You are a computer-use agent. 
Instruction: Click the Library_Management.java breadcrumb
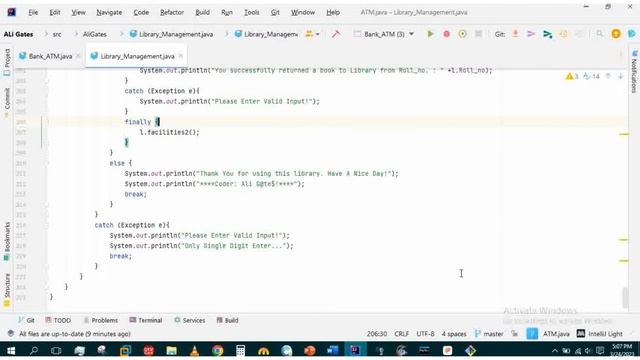coord(171,34)
